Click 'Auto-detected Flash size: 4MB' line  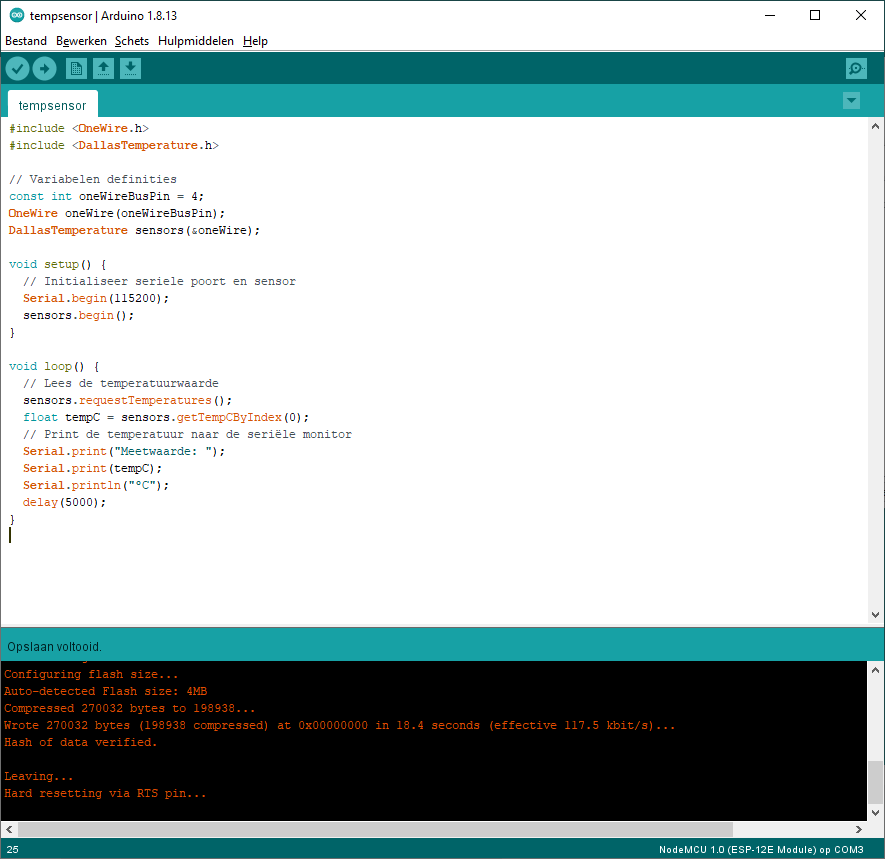click(106, 691)
